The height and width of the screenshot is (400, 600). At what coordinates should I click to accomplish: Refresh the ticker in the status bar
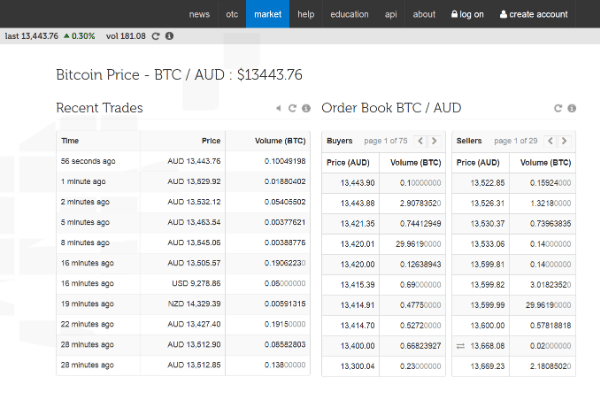point(155,36)
